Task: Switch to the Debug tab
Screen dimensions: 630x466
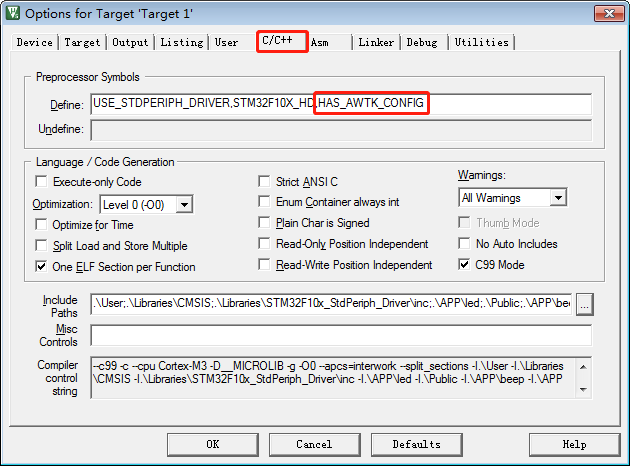Action: tap(422, 42)
